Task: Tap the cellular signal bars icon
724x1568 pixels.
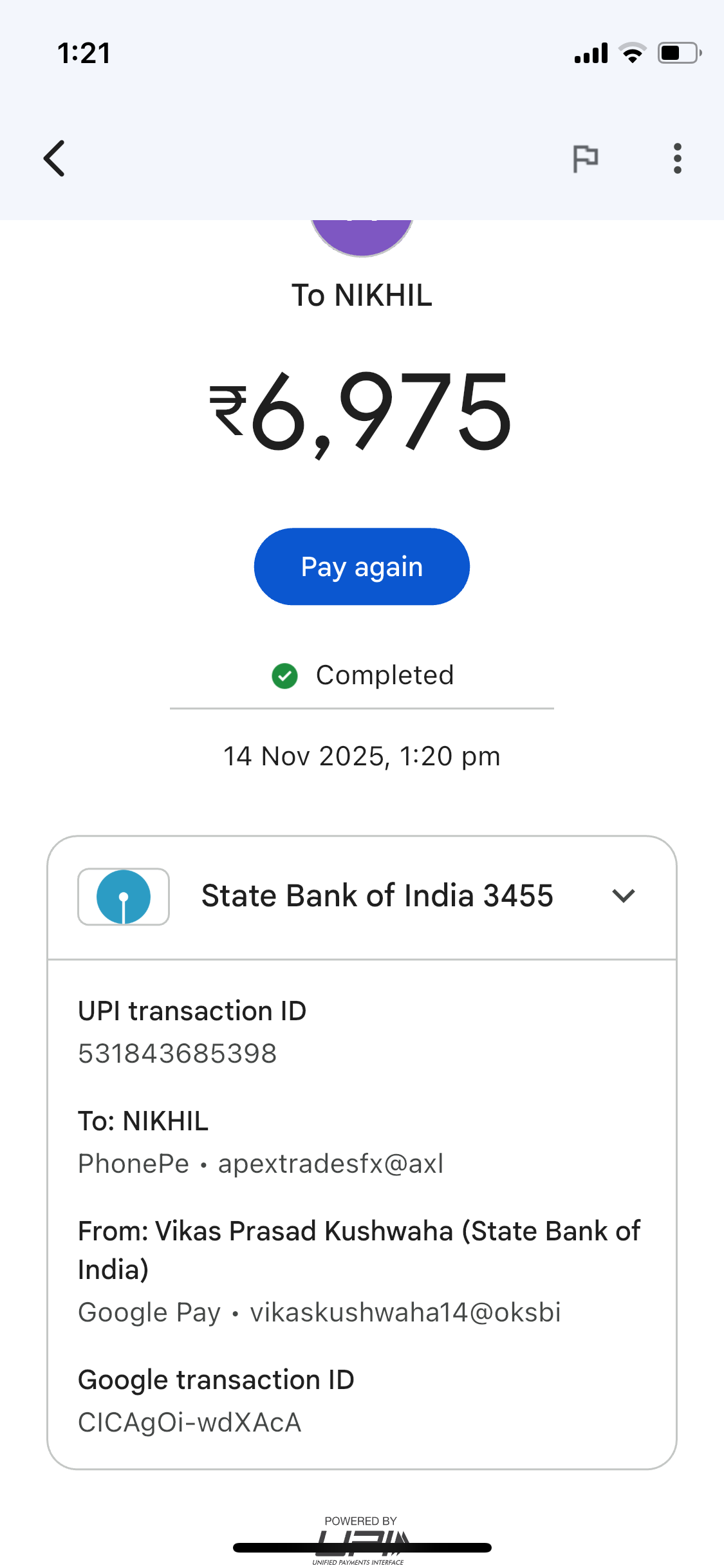Action: pos(591,53)
